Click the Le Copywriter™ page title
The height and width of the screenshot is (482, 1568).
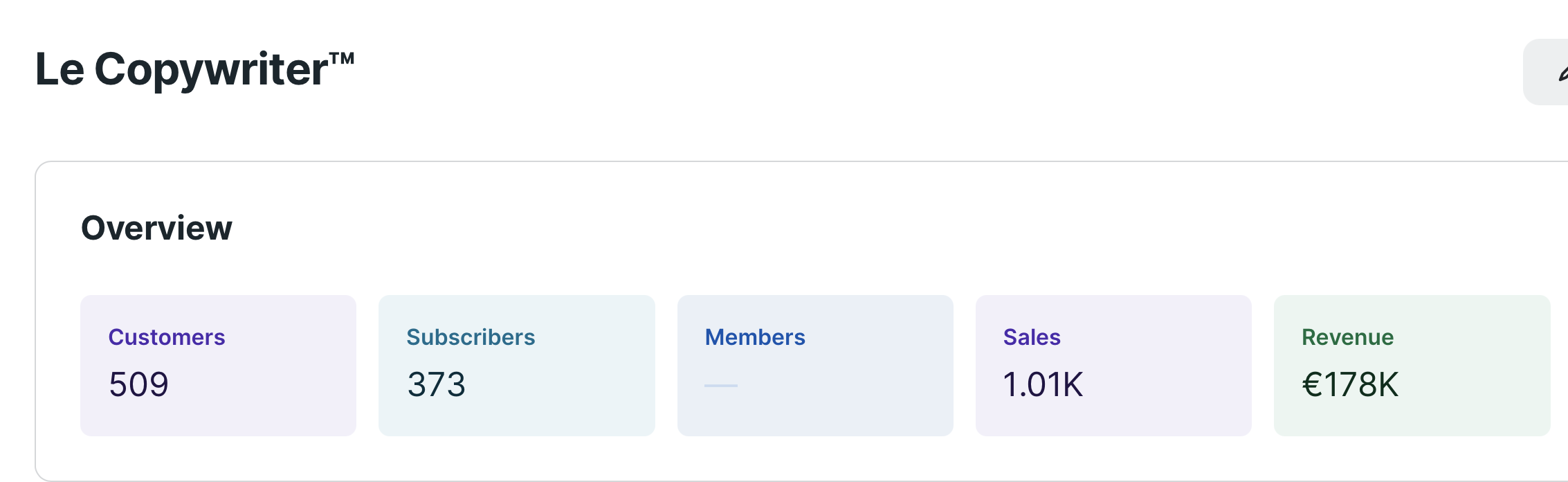click(x=181, y=69)
